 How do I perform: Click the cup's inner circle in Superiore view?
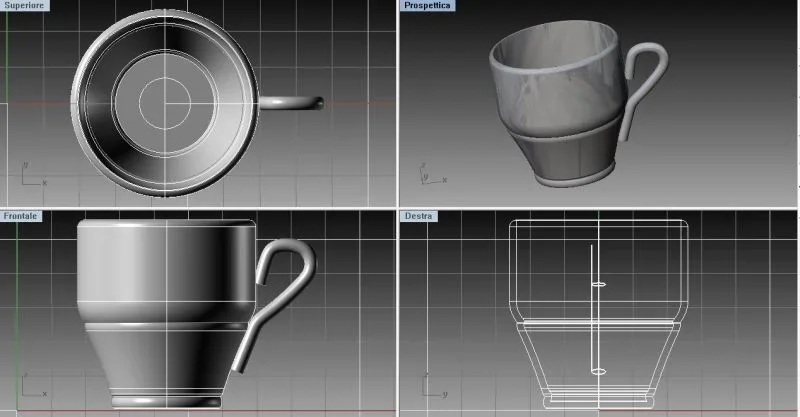(165, 104)
